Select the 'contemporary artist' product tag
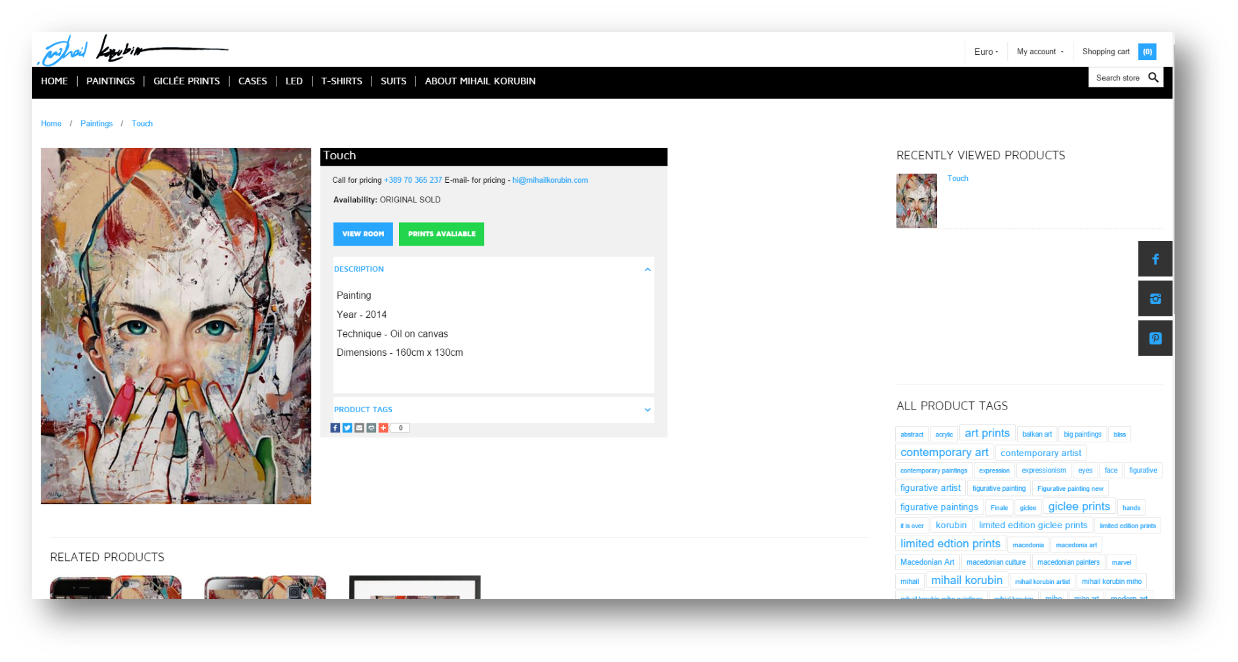This screenshot has width=1238, height=662. coord(1041,453)
